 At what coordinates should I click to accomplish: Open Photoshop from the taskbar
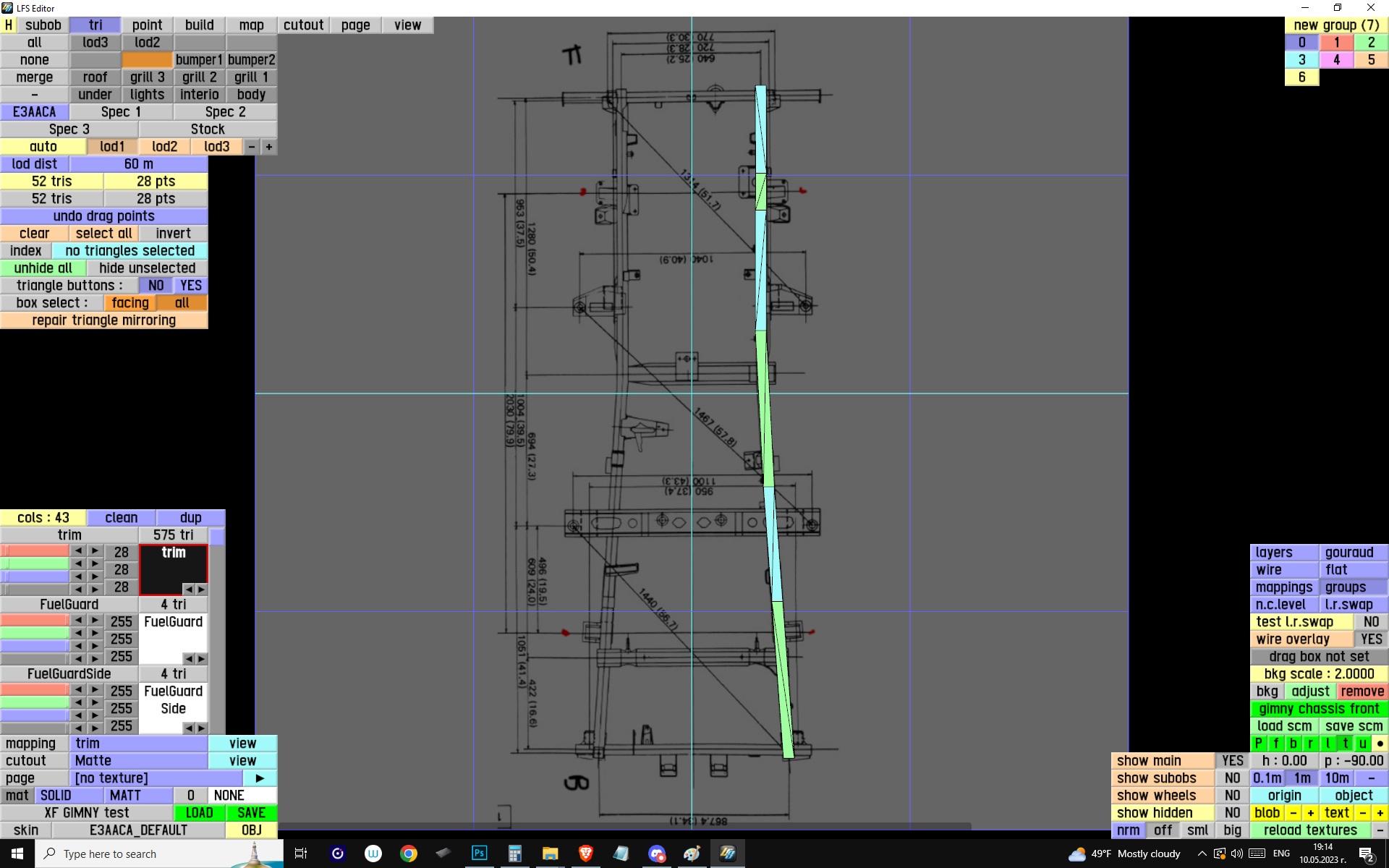(479, 854)
